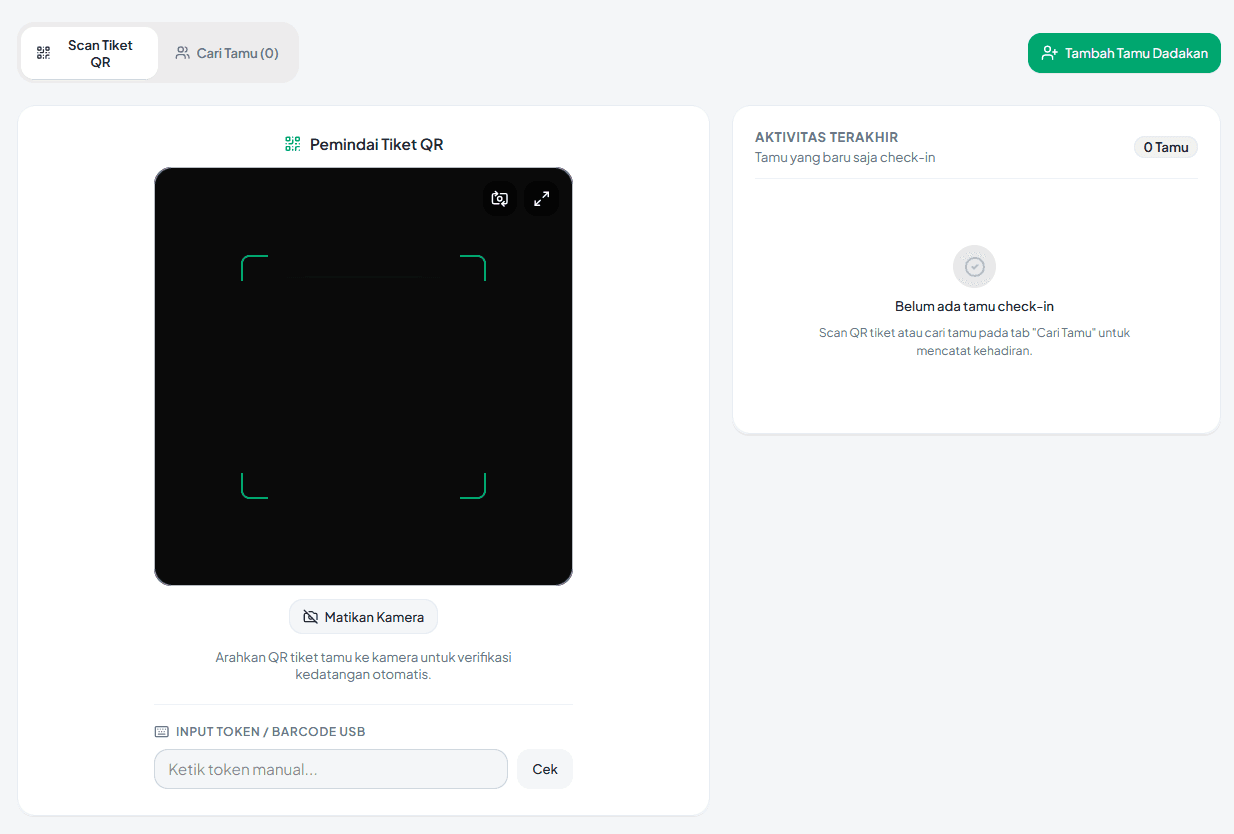Click inside the camera scan viewfinder
1234x834 pixels.
coord(363,376)
